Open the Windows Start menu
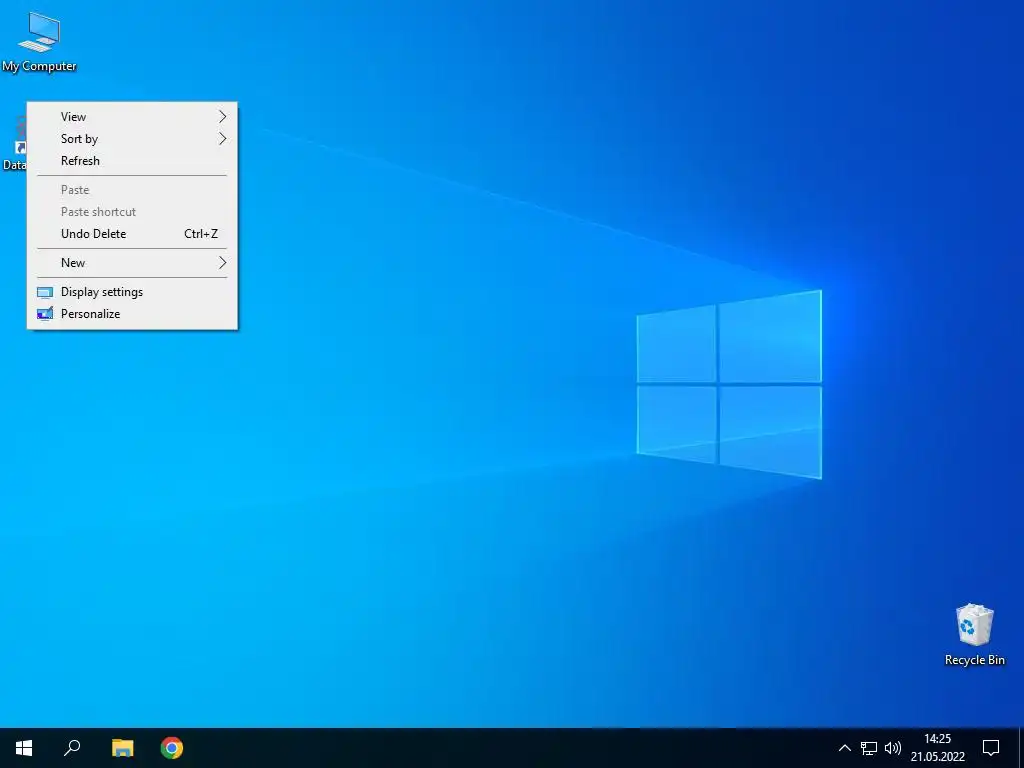The image size is (1024, 768). pos(24,748)
